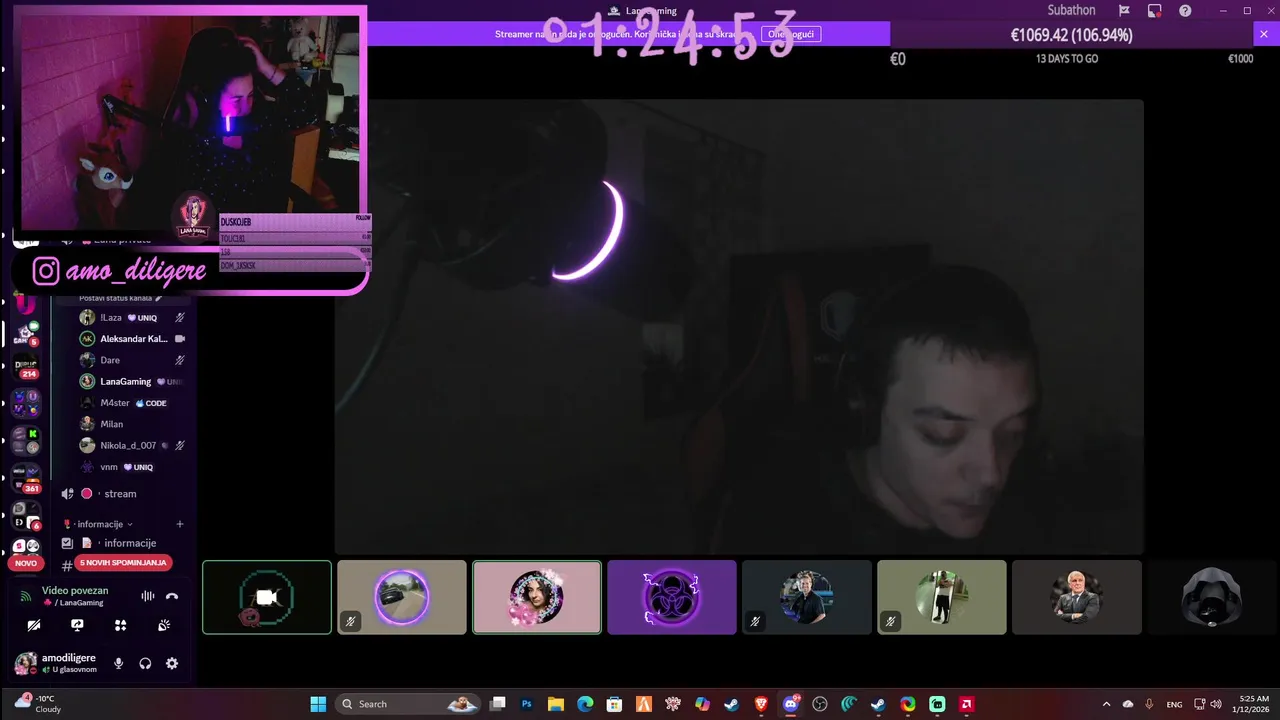Open the soundboard icon
This screenshot has height=720, width=1280.
(165, 625)
